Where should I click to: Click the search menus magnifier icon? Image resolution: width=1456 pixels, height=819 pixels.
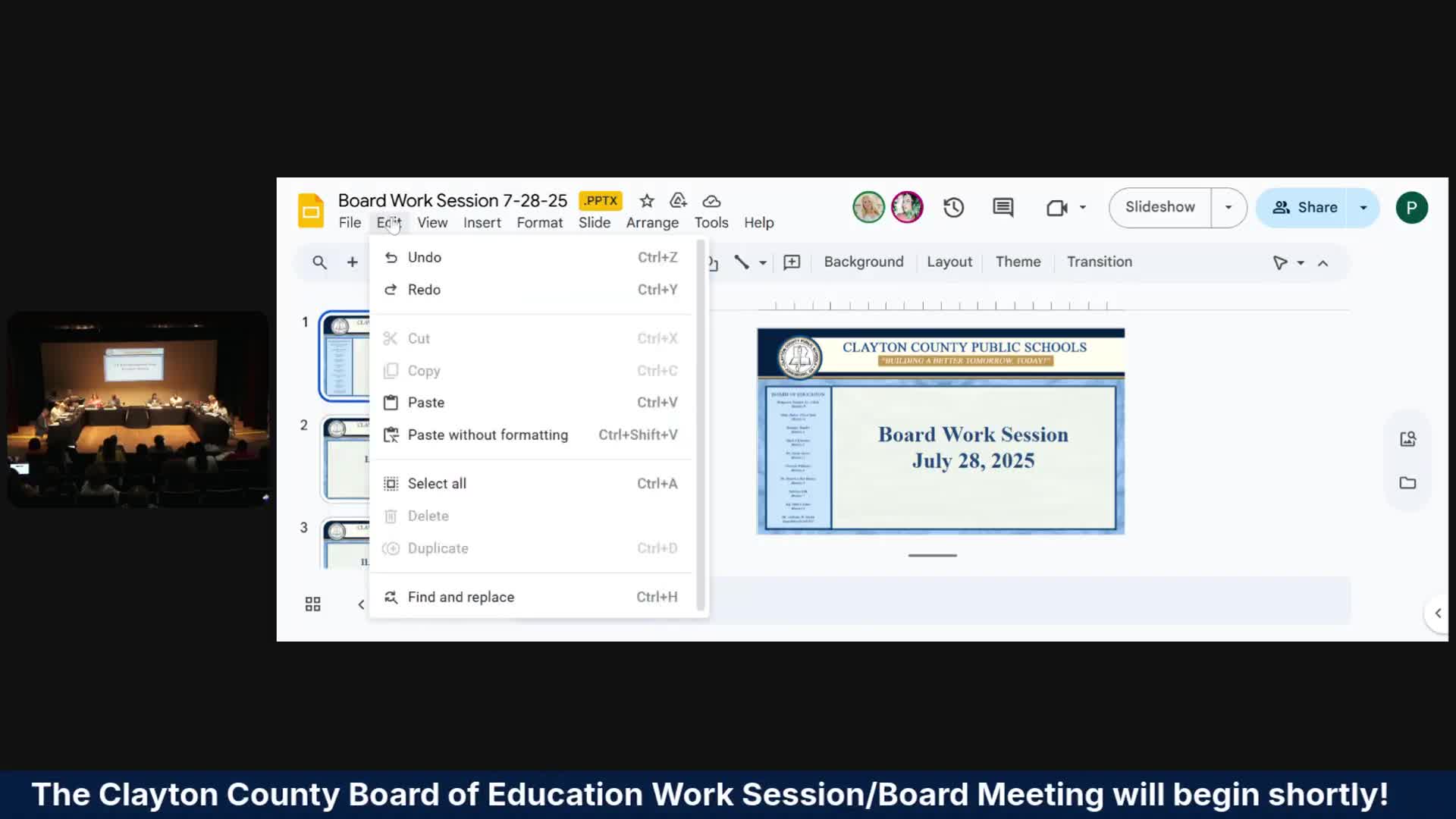click(319, 262)
